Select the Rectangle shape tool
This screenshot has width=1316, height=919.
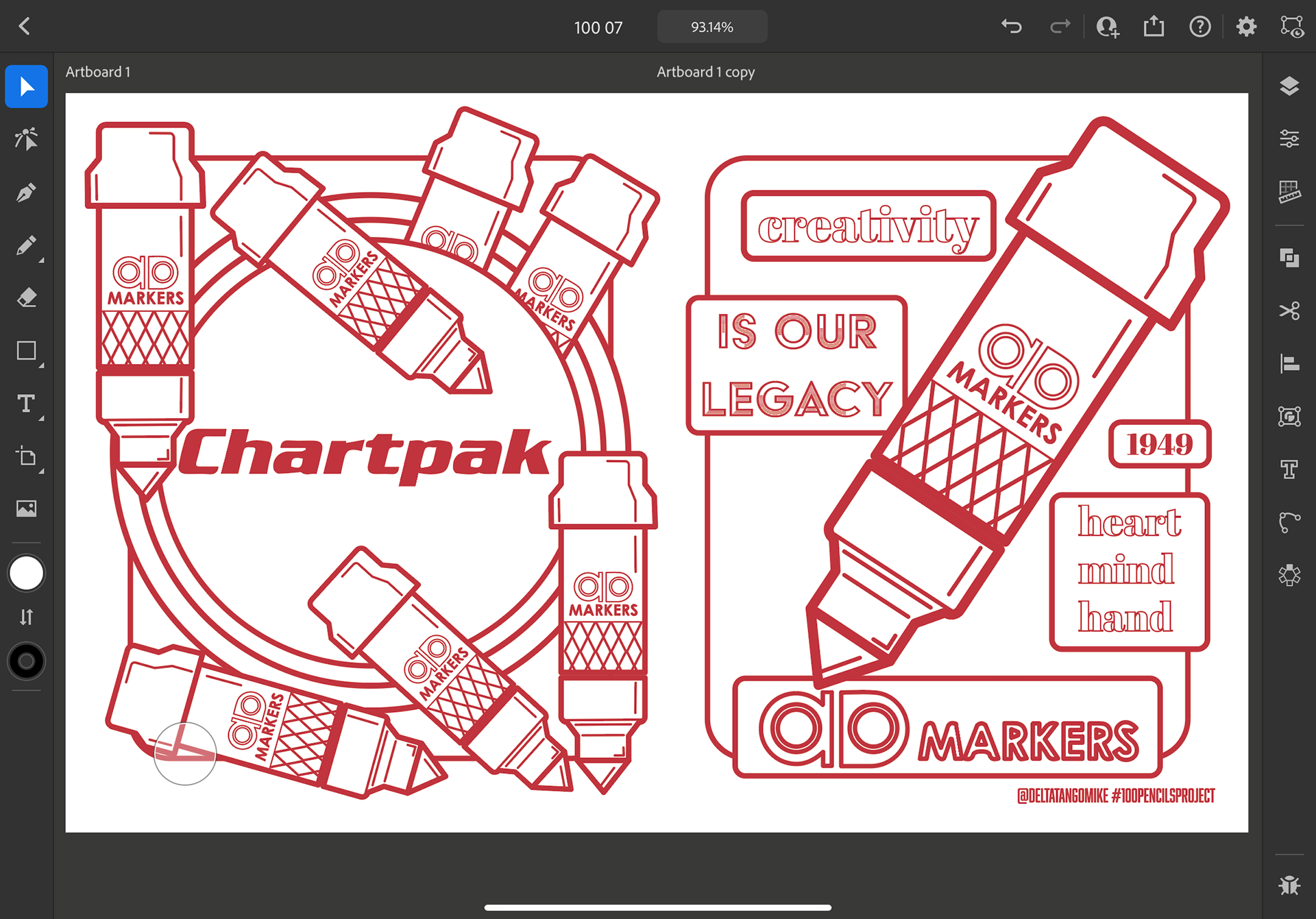(26, 351)
